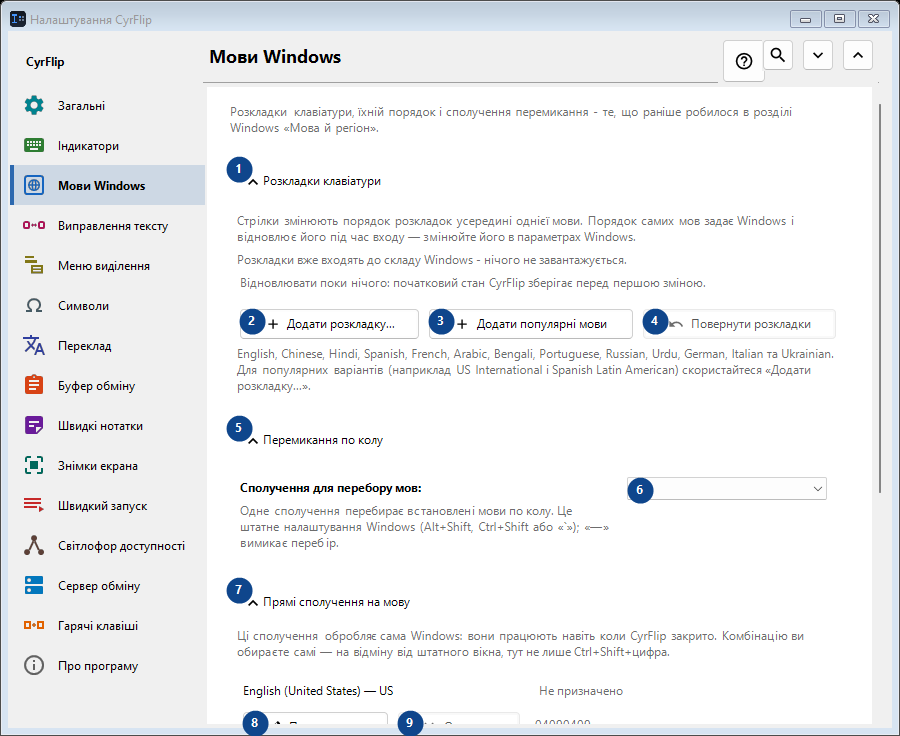Open the Світлофор доступності section
This screenshot has height=736, width=900.
pos(107,545)
